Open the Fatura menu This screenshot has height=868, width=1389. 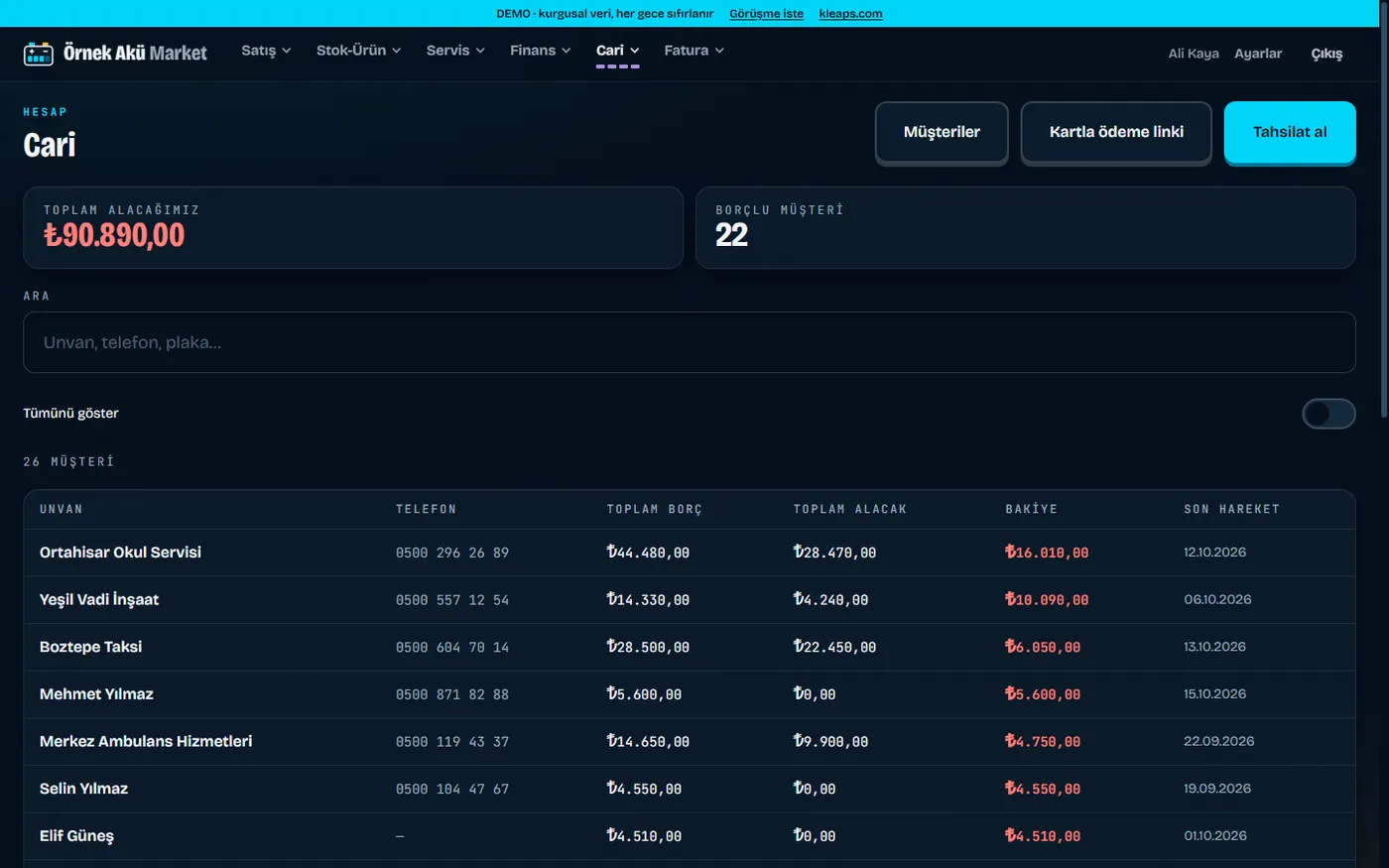click(694, 51)
